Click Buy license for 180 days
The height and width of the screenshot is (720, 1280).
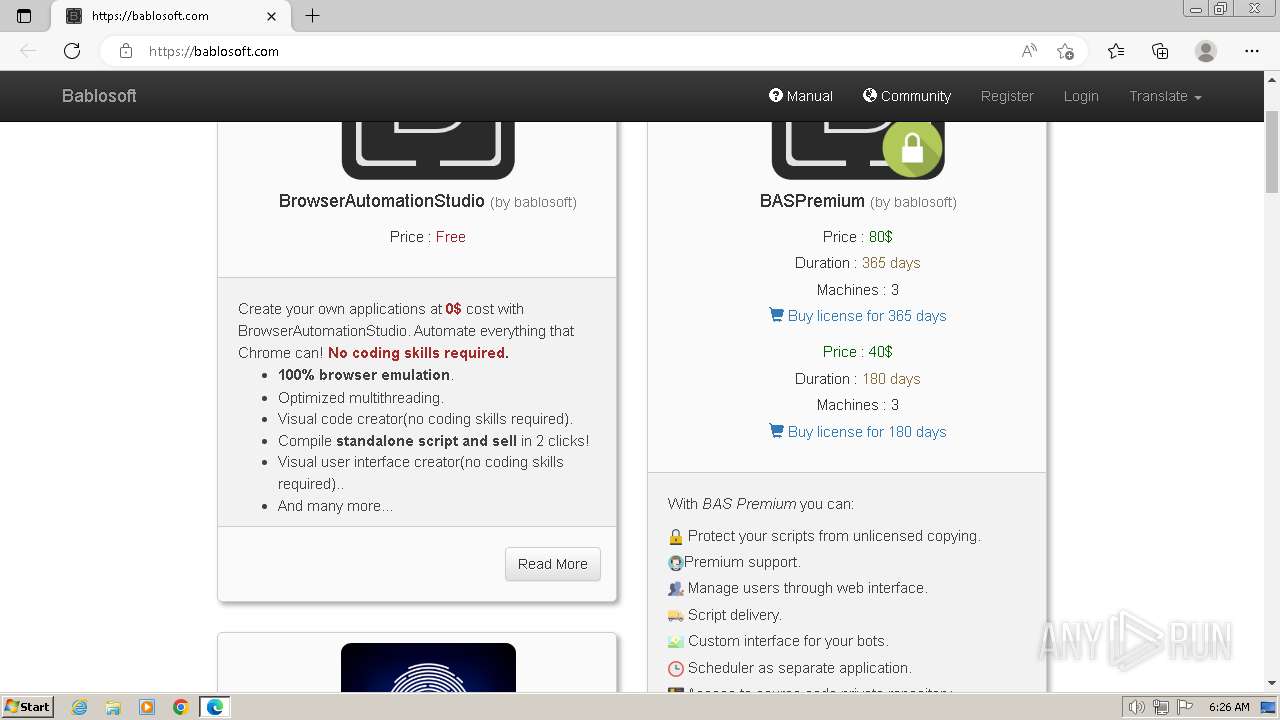coord(858,432)
